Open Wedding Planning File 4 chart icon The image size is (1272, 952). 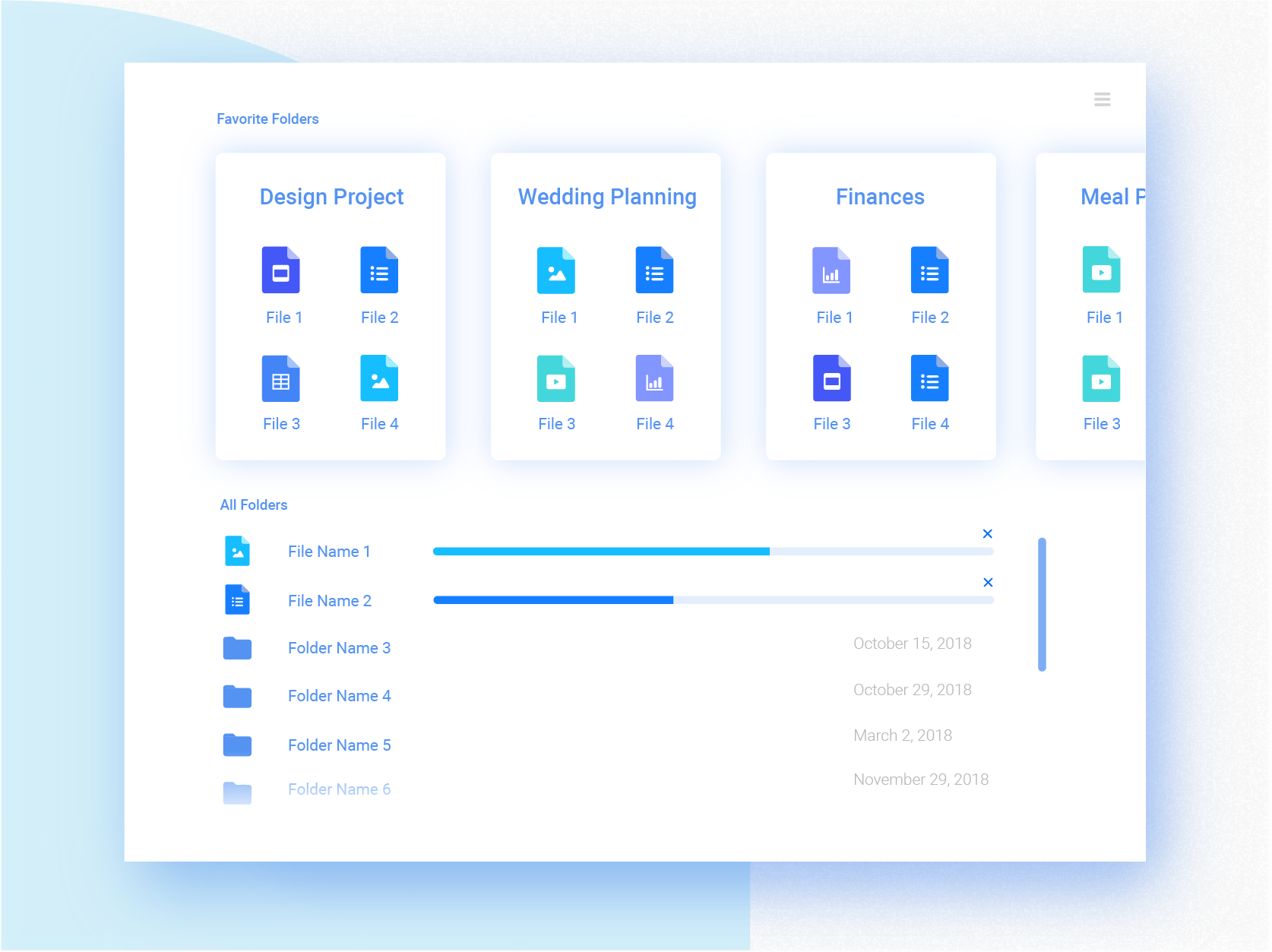pos(654,378)
